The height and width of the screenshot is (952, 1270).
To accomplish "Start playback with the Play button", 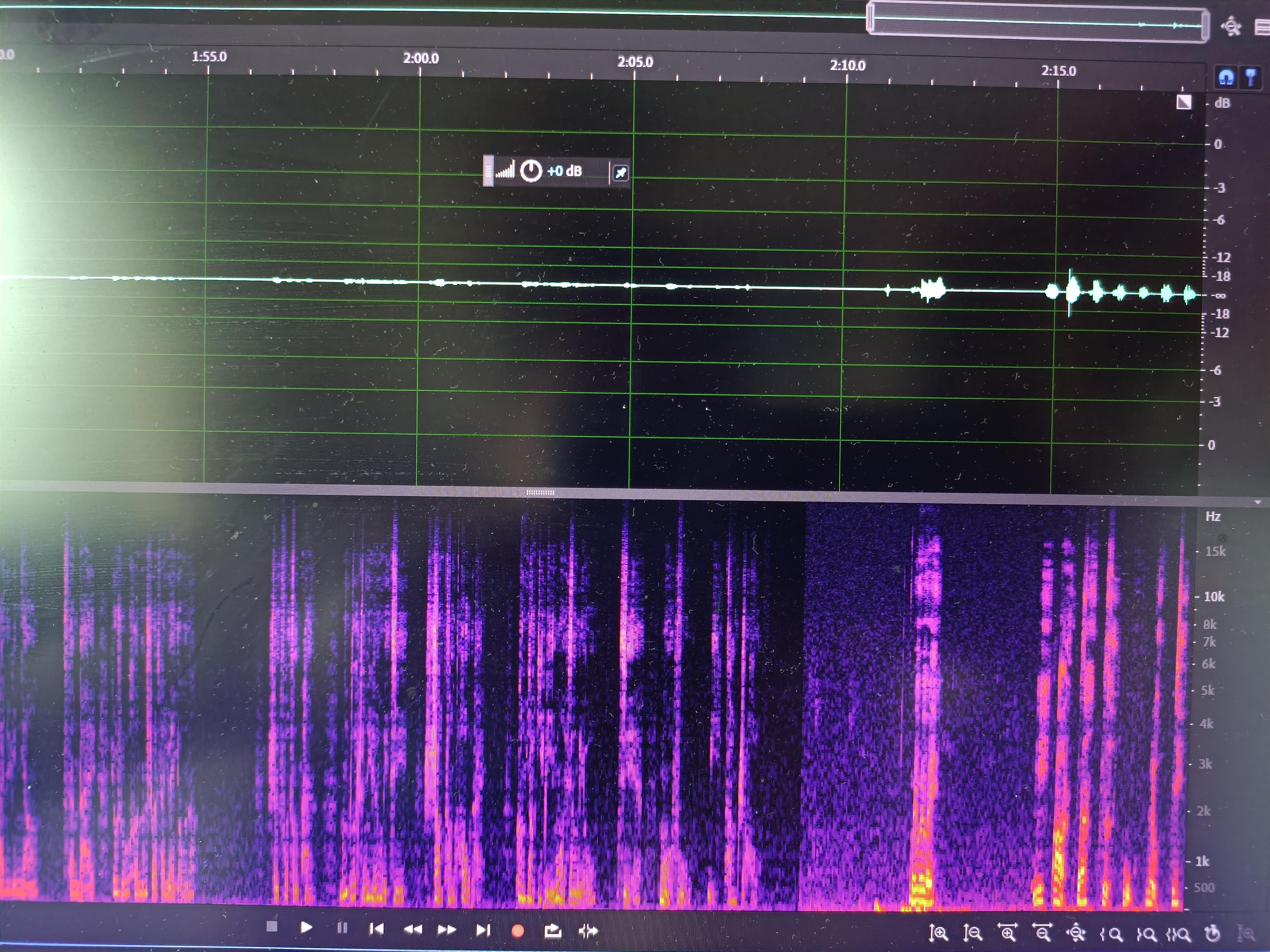I will click(x=307, y=927).
